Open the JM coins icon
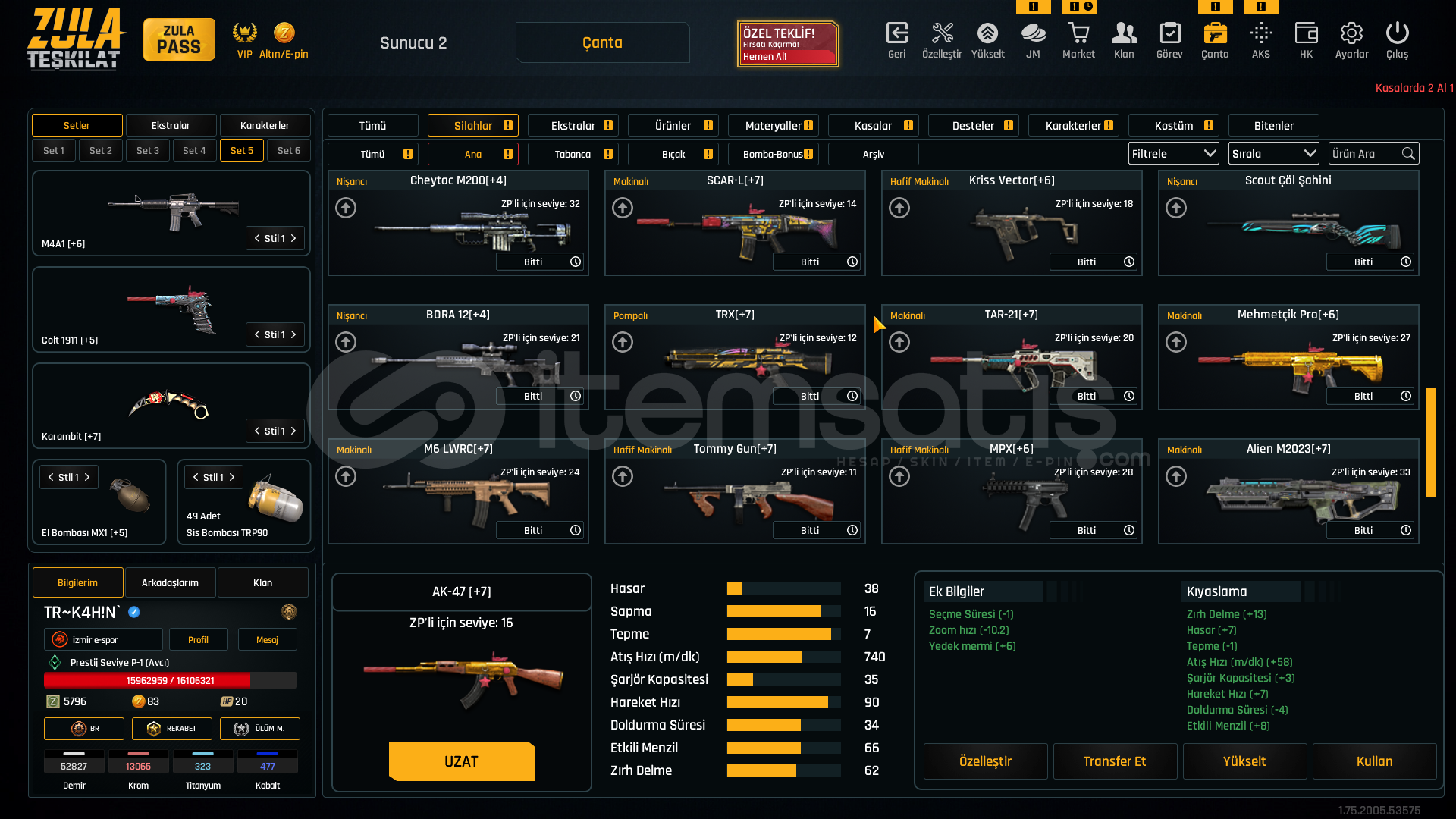The height and width of the screenshot is (819, 1456). click(x=1033, y=33)
